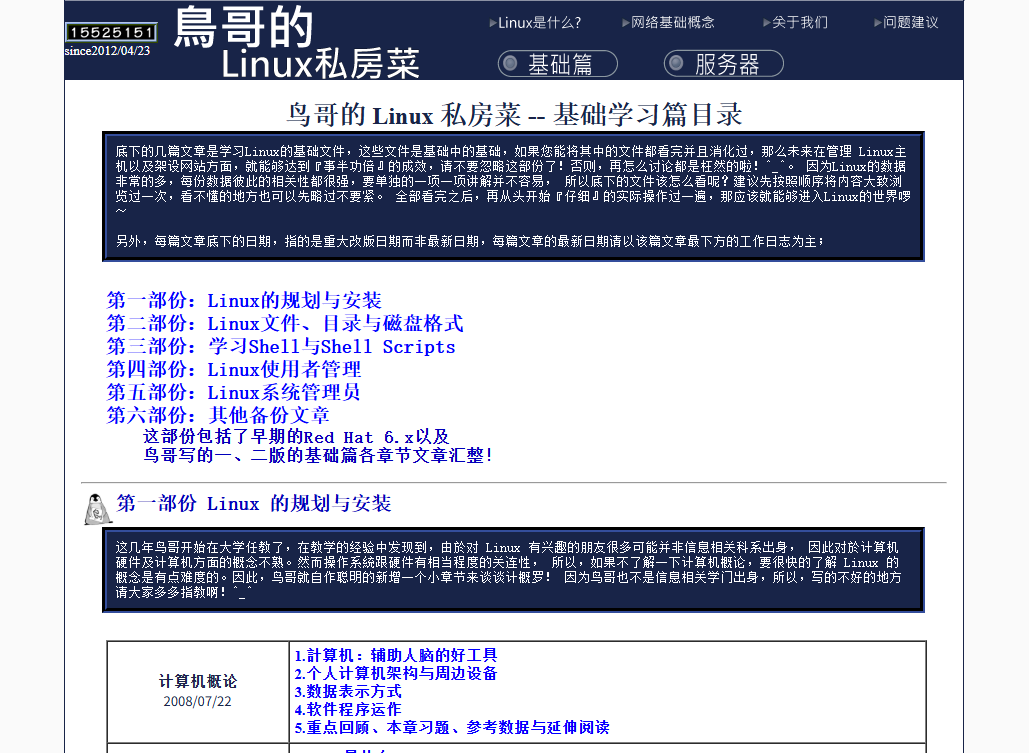Click the since2012/04/23 text under counter
Viewport: 1029px width, 753px height.
[108, 51]
